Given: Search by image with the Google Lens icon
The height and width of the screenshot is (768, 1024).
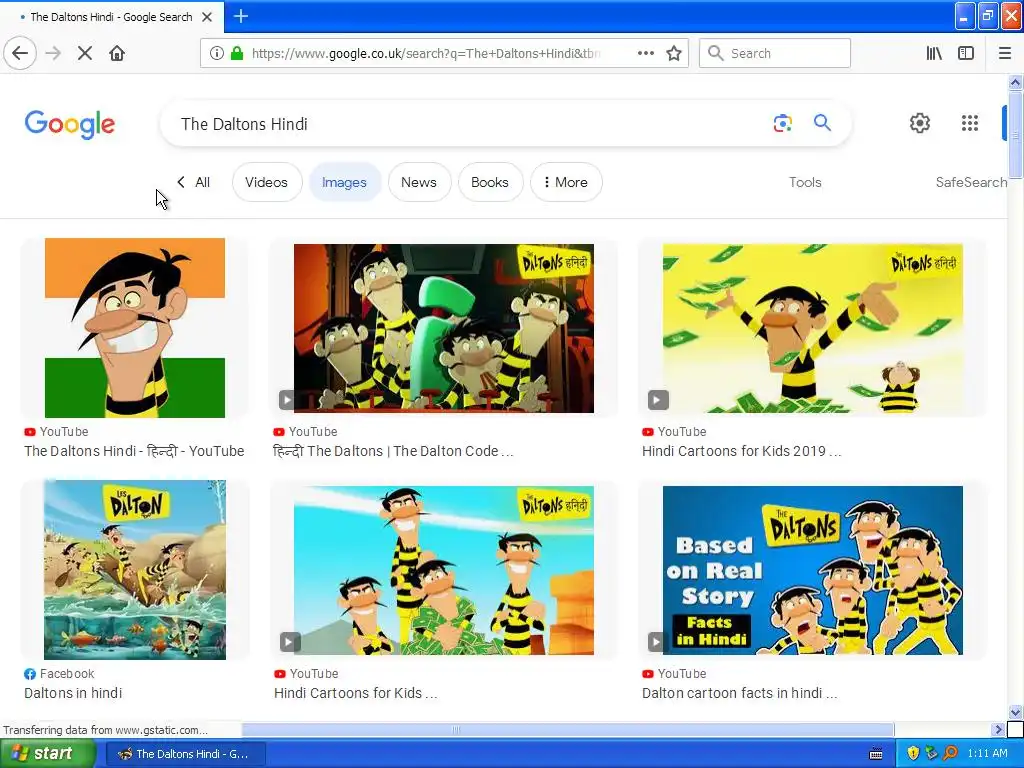Looking at the screenshot, I should click(782, 123).
